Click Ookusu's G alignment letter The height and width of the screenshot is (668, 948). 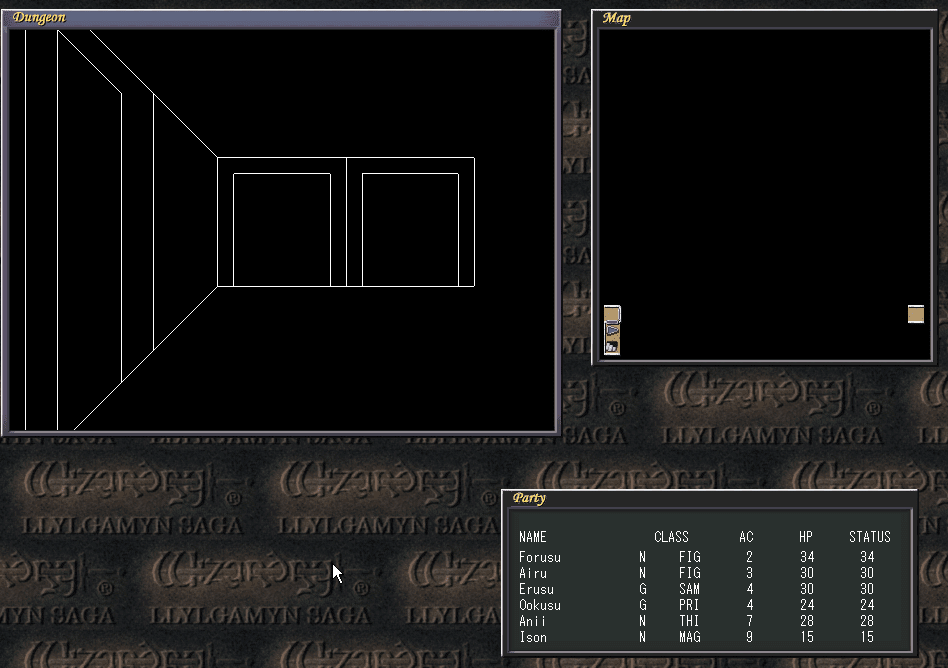(643, 605)
